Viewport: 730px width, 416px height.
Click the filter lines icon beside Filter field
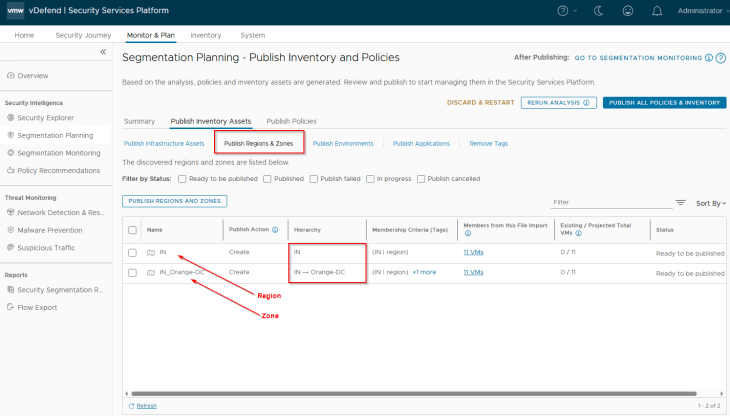[x=681, y=202]
